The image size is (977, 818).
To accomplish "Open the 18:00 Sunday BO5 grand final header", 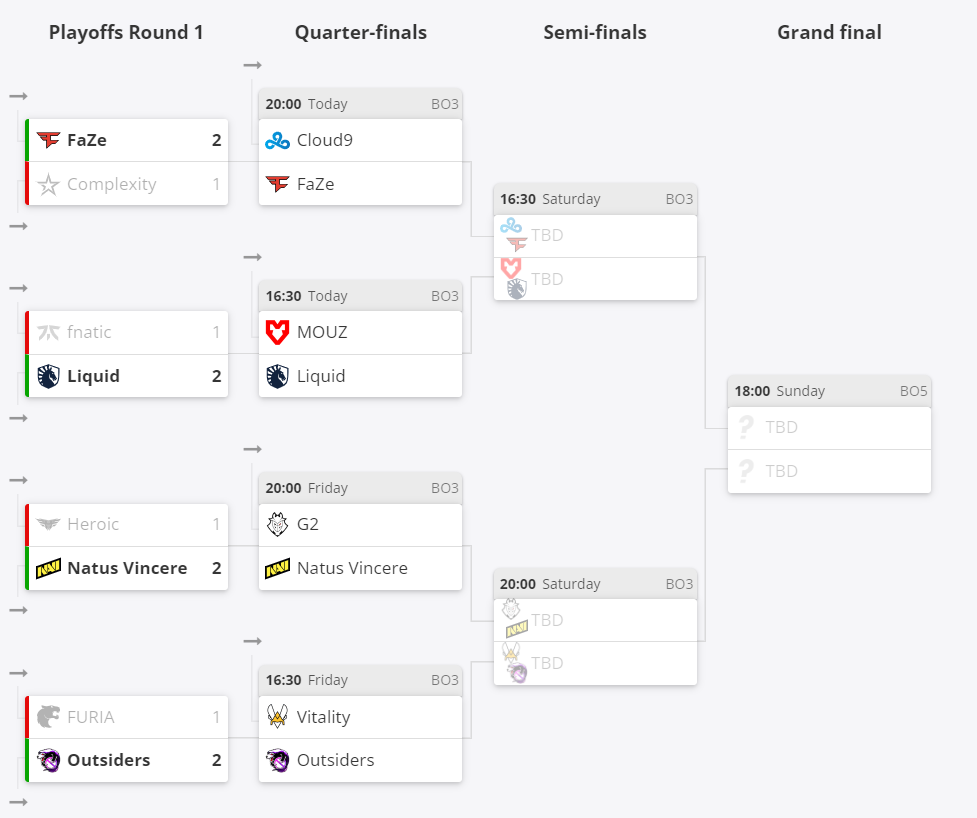I will click(x=830, y=391).
